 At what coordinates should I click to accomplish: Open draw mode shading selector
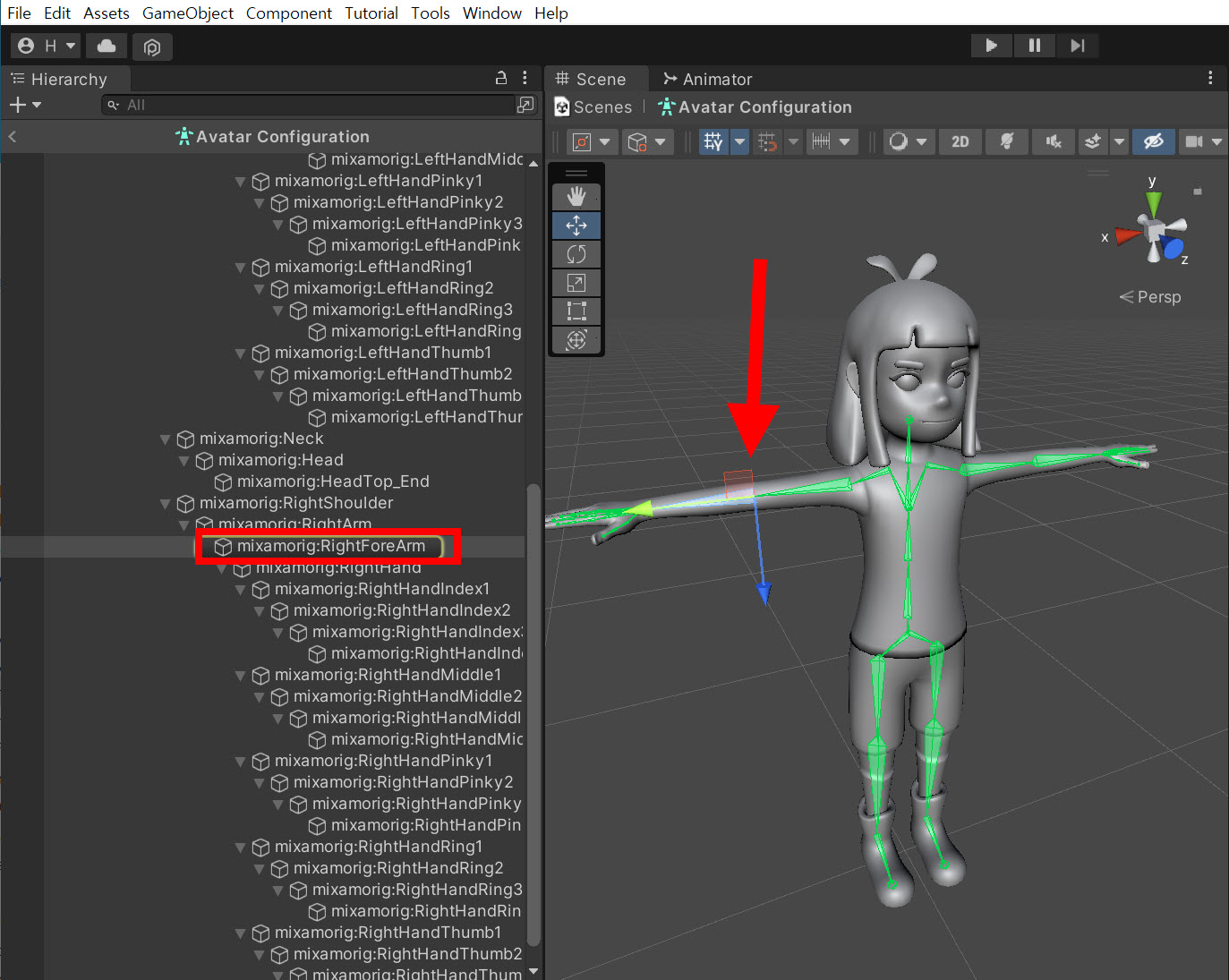899,141
